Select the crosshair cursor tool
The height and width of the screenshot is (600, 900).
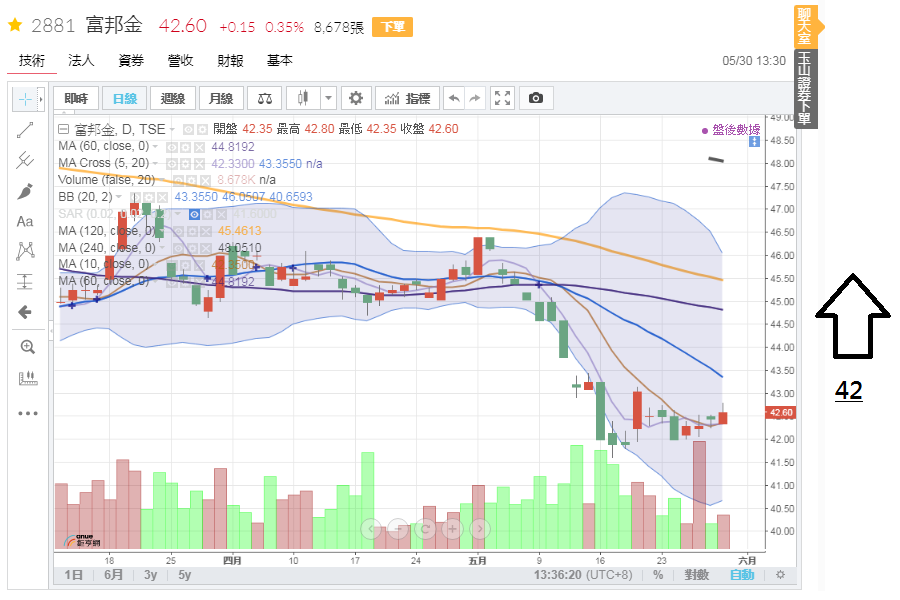[x=25, y=99]
